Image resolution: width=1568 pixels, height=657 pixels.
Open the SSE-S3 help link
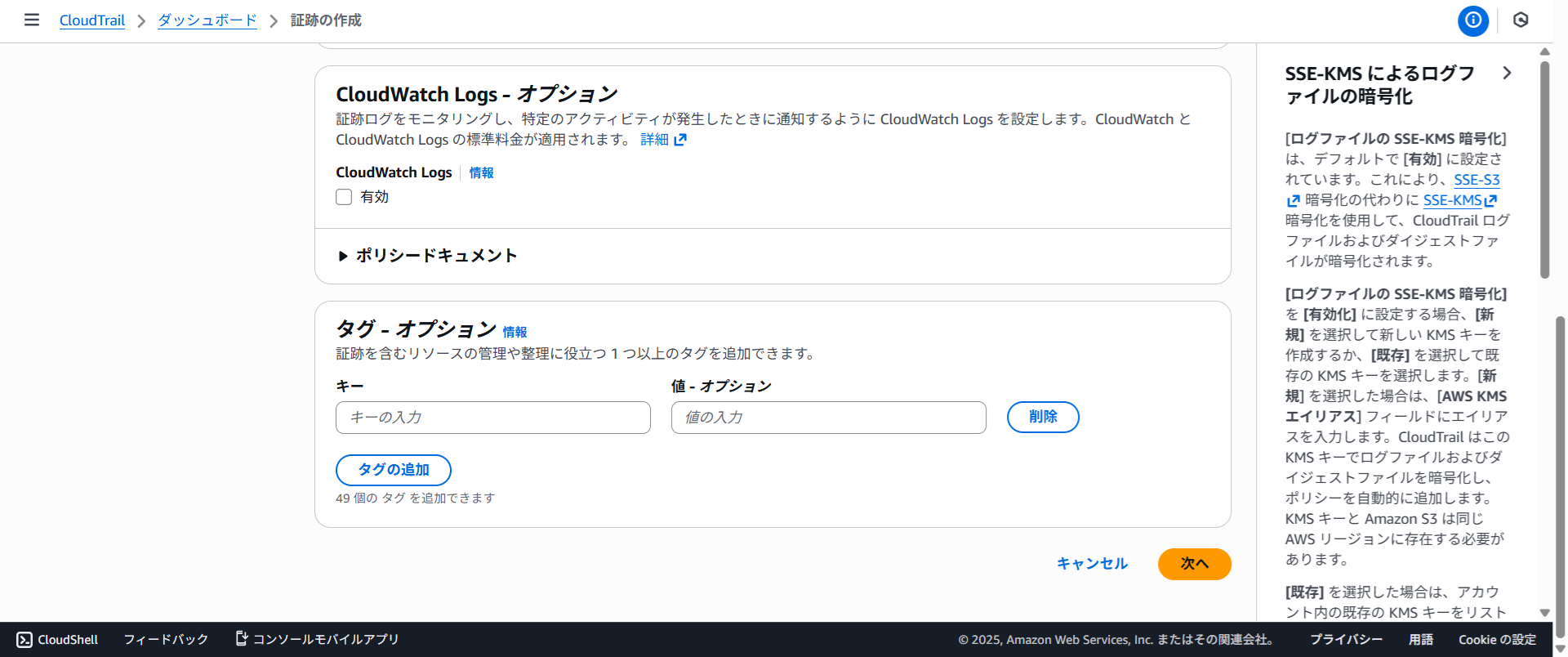click(x=1476, y=180)
